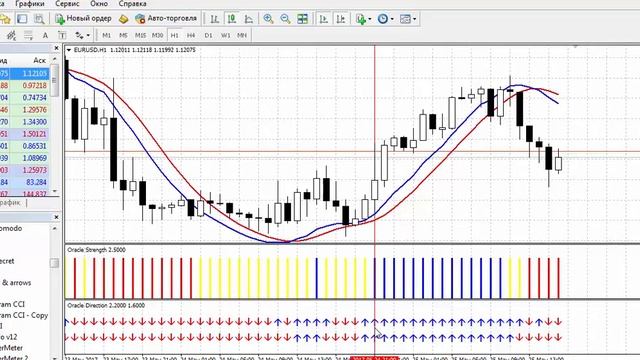Click the Oracle Strength indicator label
Image resolution: width=640 pixels, height=360 pixels.
(96, 249)
